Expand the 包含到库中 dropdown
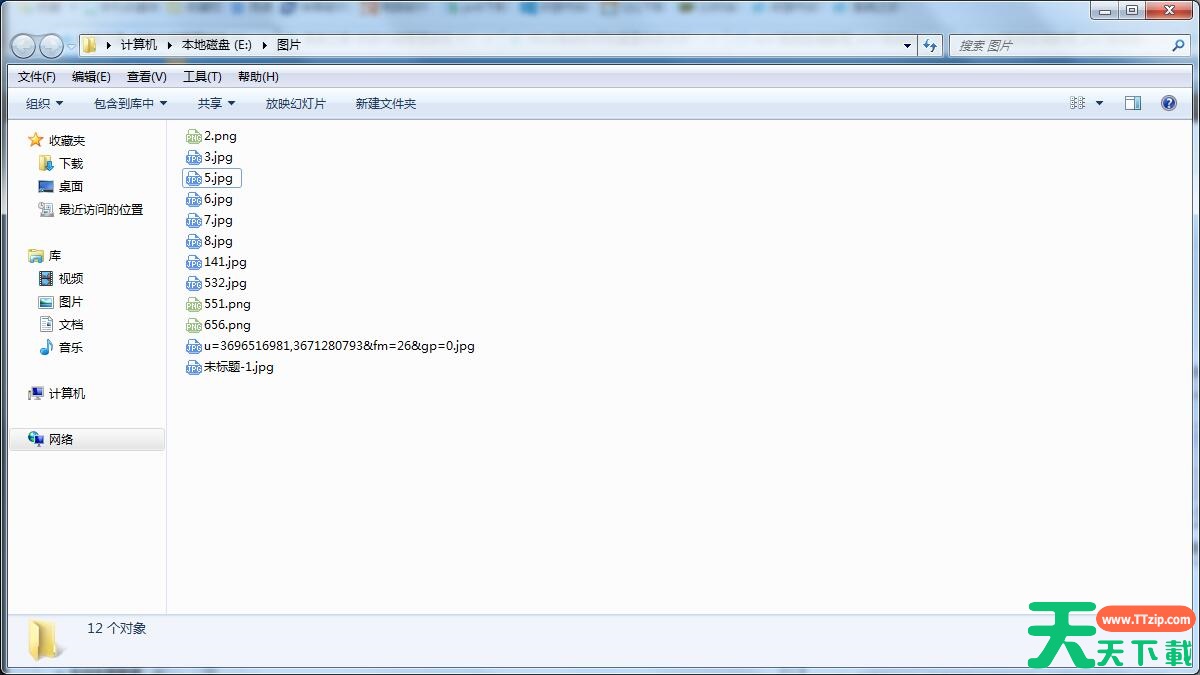 [130, 103]
